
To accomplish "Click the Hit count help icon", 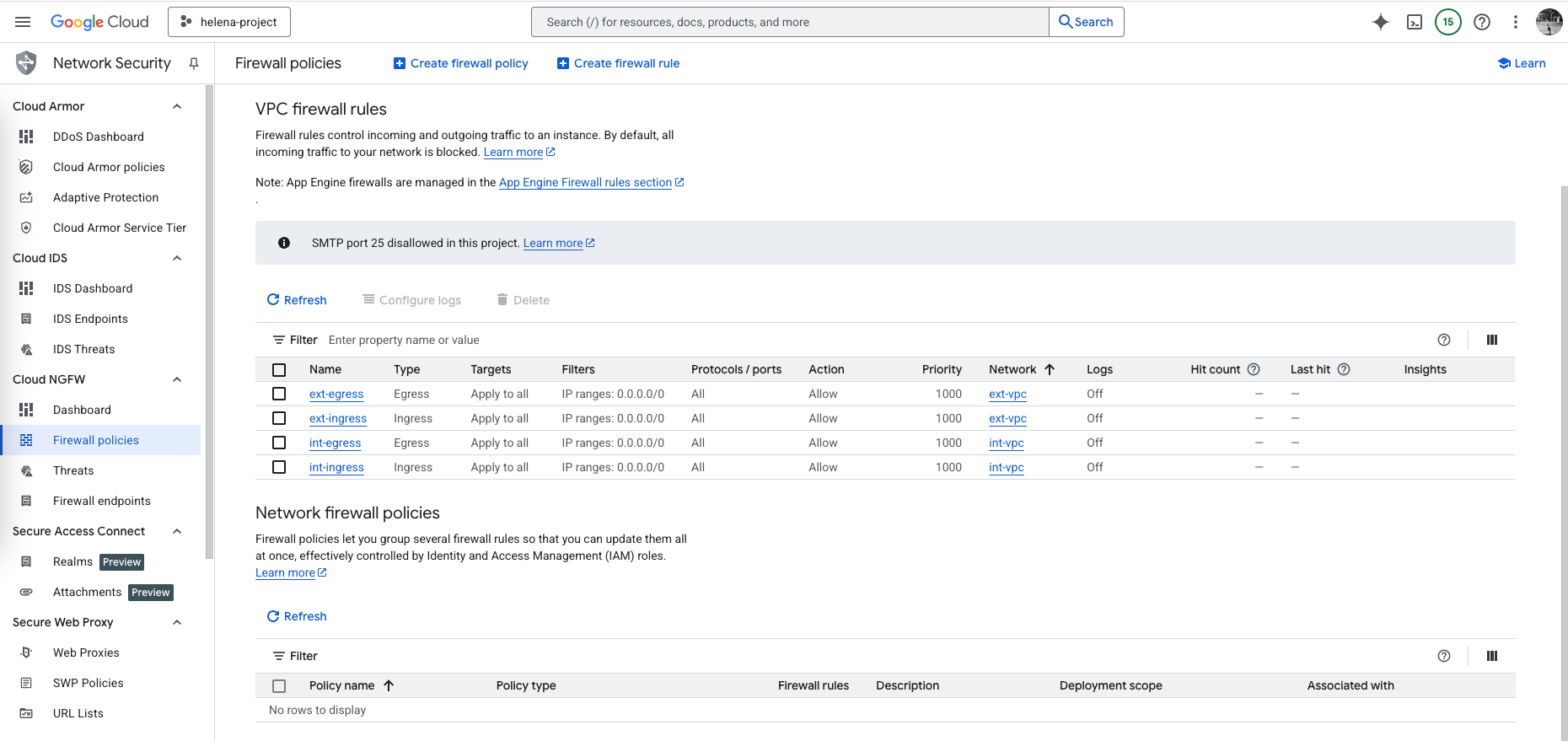I will 1254,369.
